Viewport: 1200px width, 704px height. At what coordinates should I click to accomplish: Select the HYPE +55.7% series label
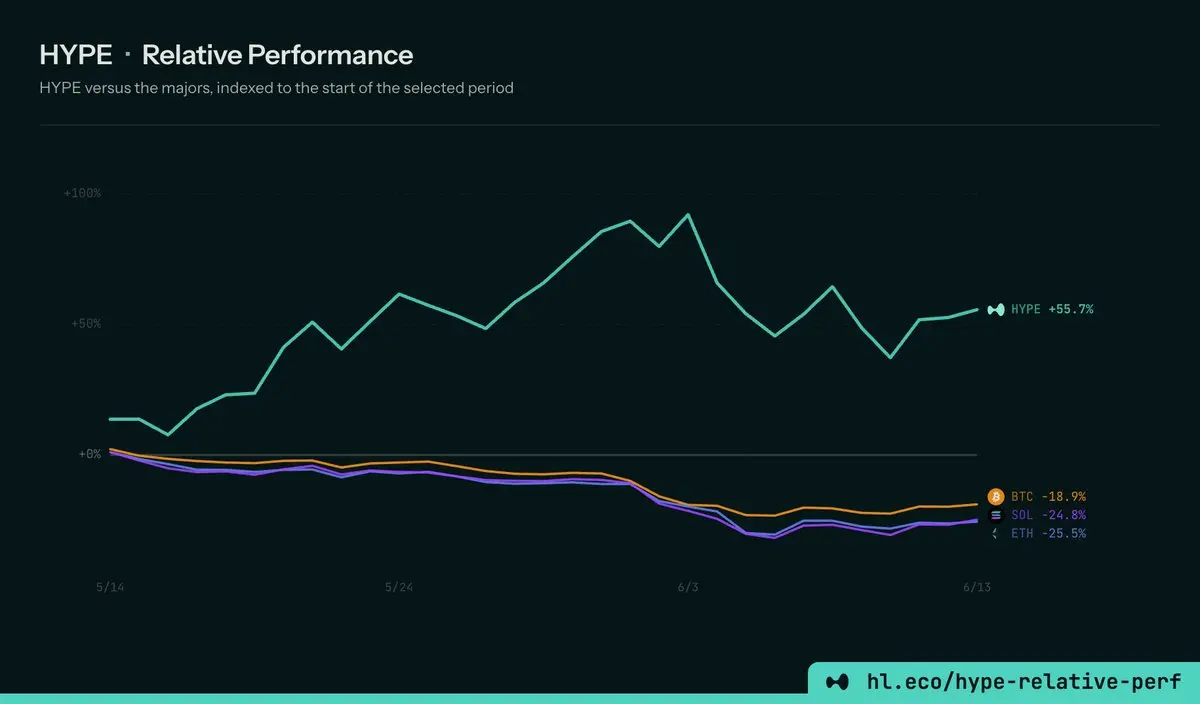(x=1052, y=310)
